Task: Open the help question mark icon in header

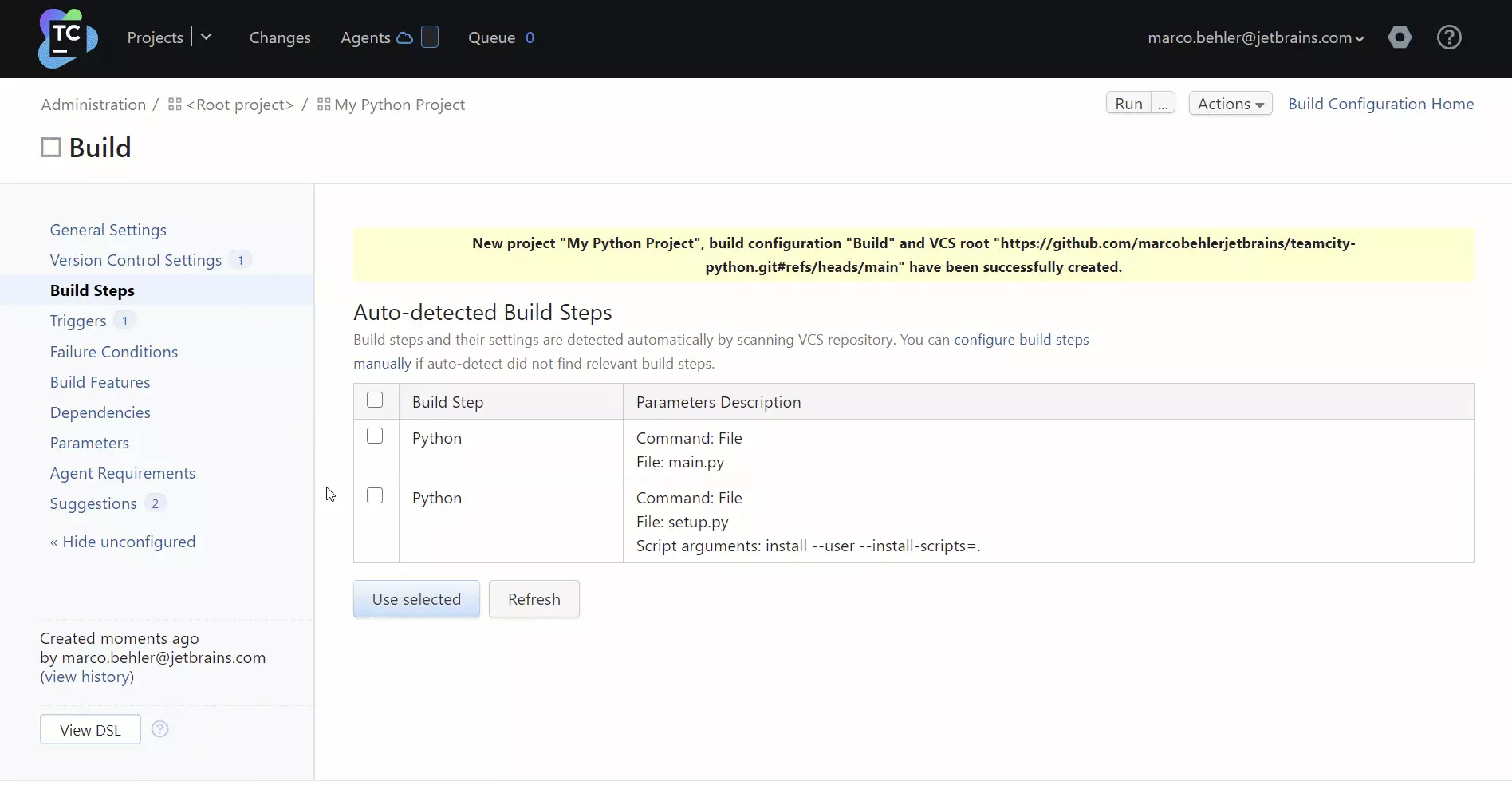Action: pyautogui.click(x=1448, y=37)
